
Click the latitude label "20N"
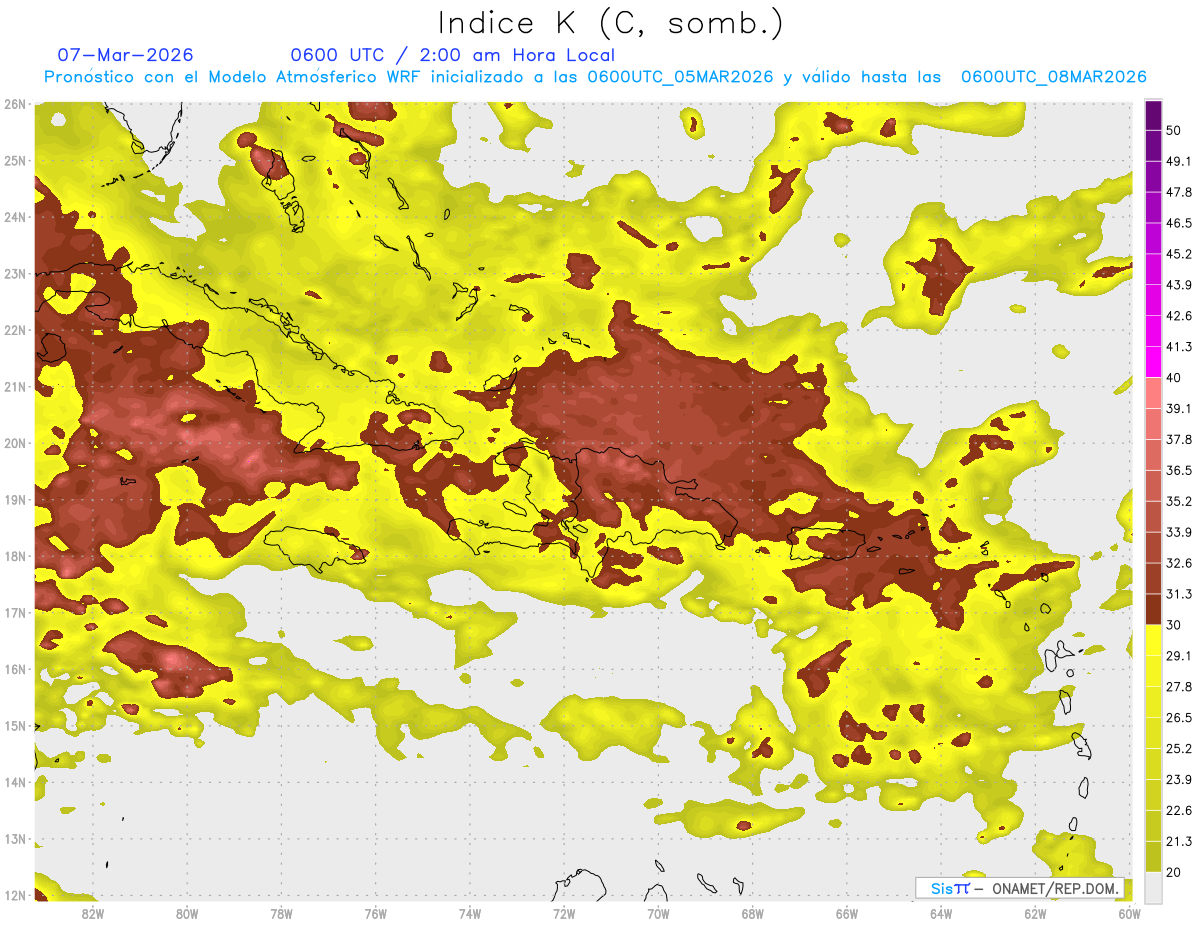click(x=15, y=443)
